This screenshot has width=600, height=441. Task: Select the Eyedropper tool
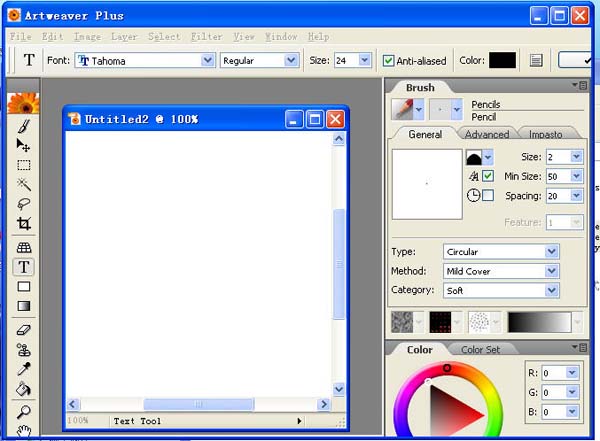pos(24,369)
